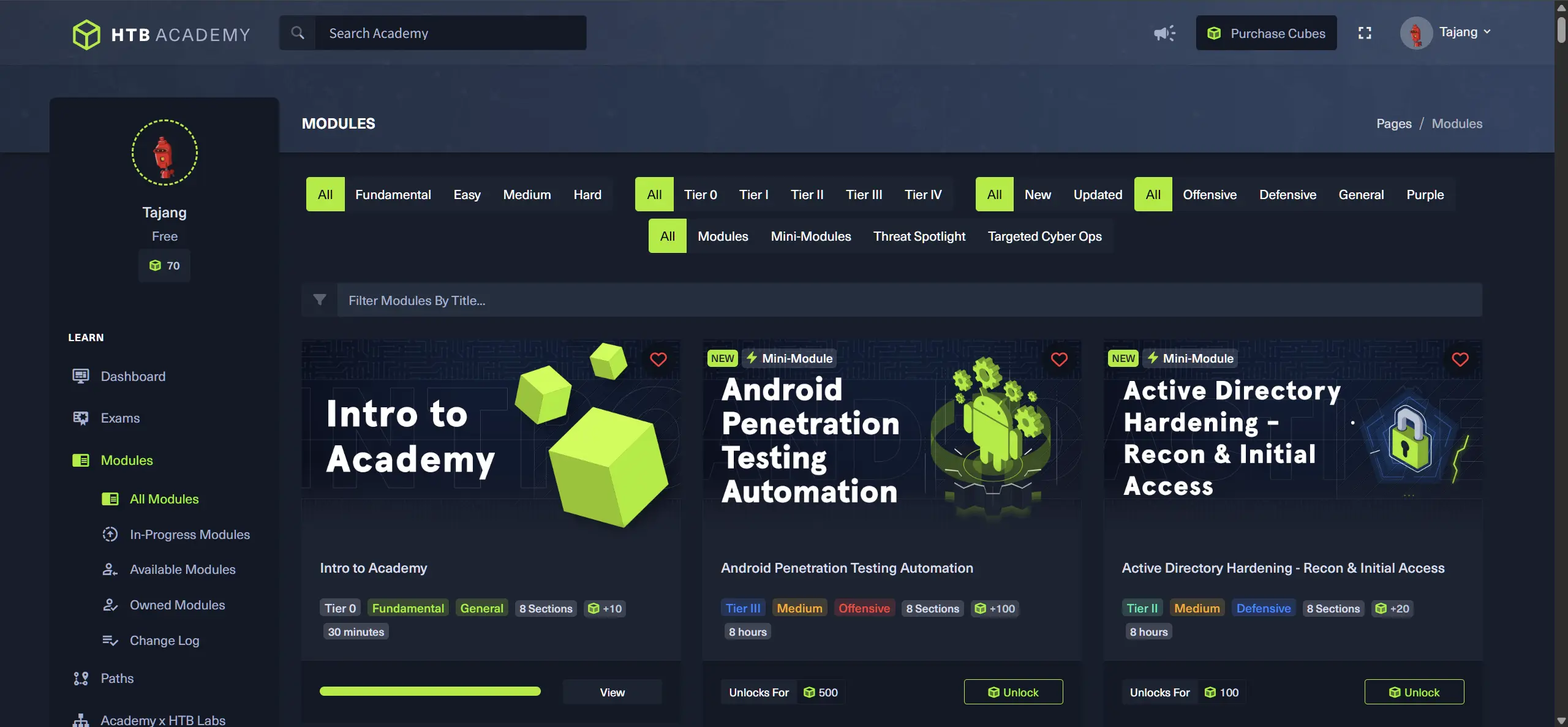Select the Easy difficulty filter
The height and width of the screenshot is (727, 1568).
point(467,194)
